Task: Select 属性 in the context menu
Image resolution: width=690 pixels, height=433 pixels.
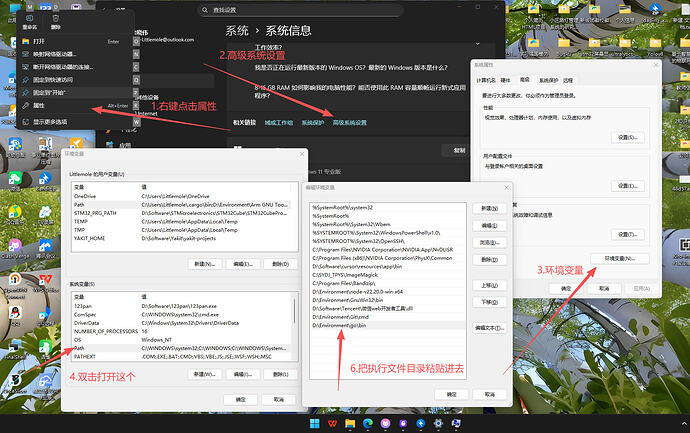Action: coord(40,104)
